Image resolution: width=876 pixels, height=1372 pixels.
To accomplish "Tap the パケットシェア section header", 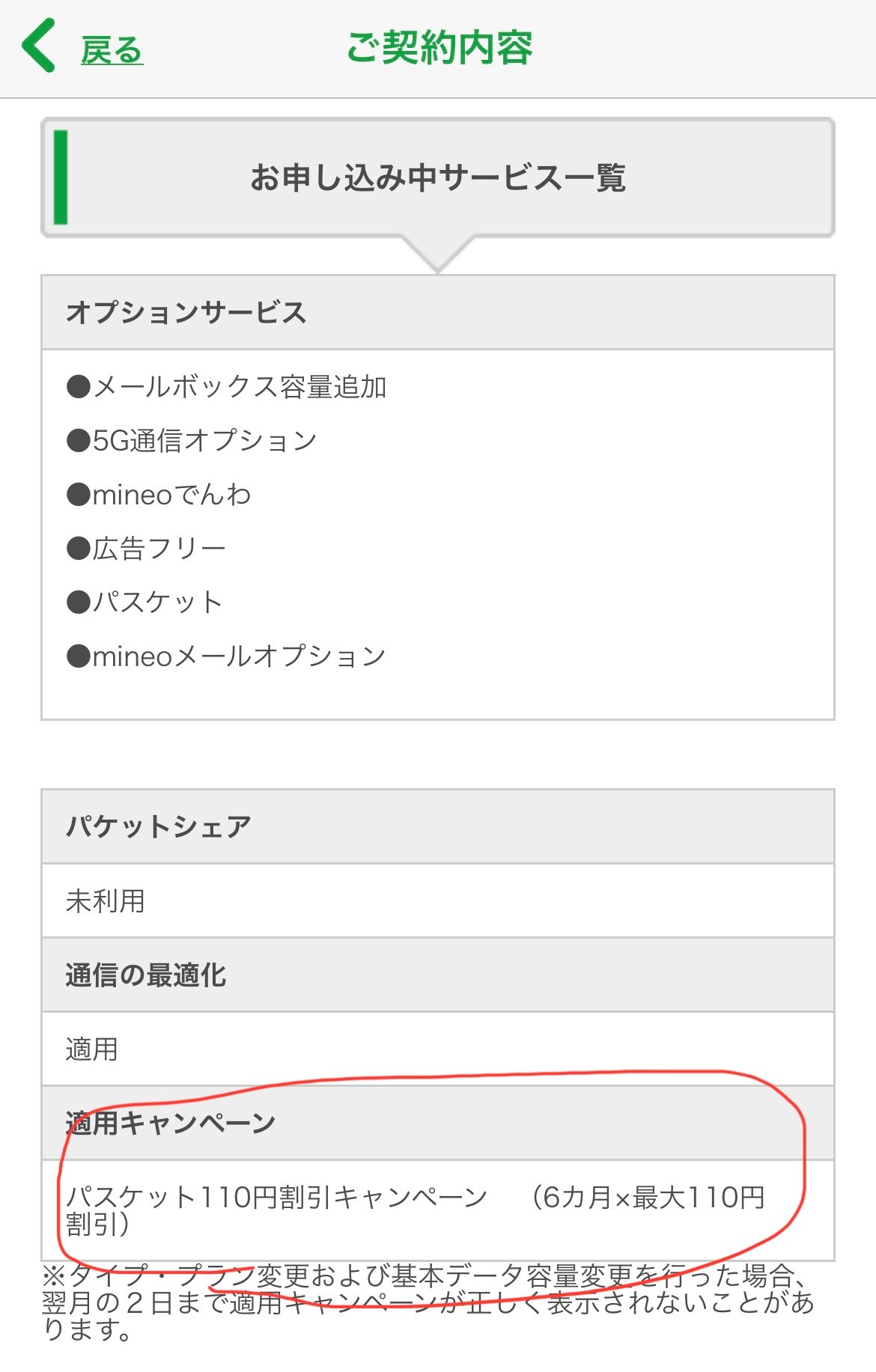I will [158, 826].
